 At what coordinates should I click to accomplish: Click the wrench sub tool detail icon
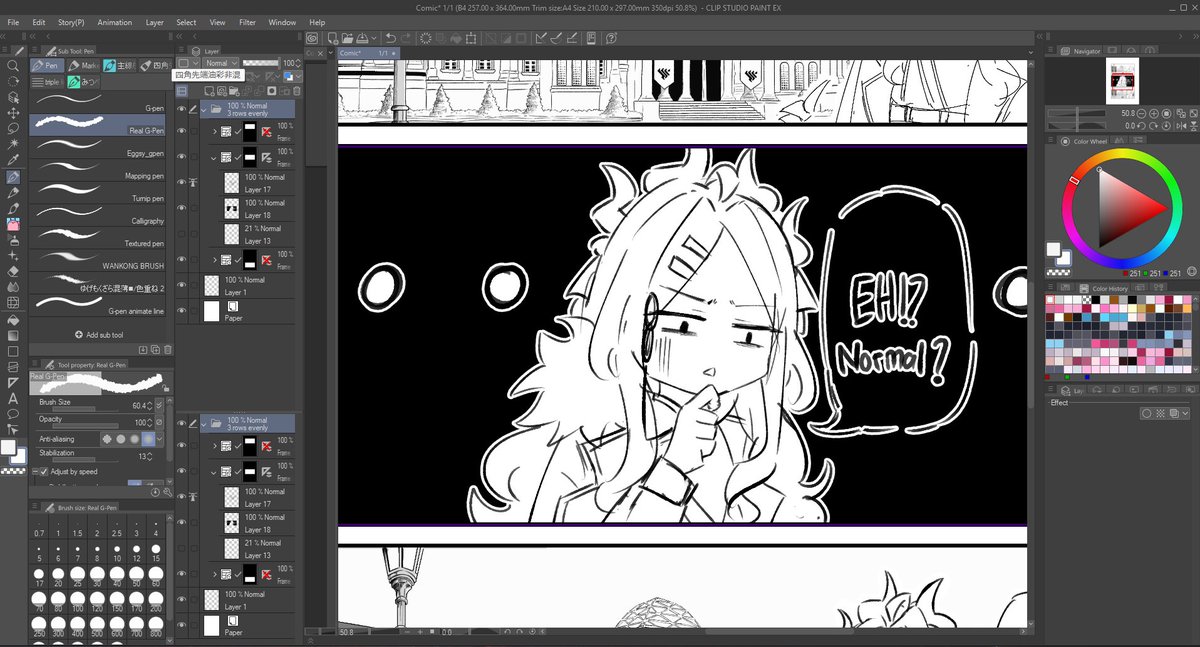166,492
